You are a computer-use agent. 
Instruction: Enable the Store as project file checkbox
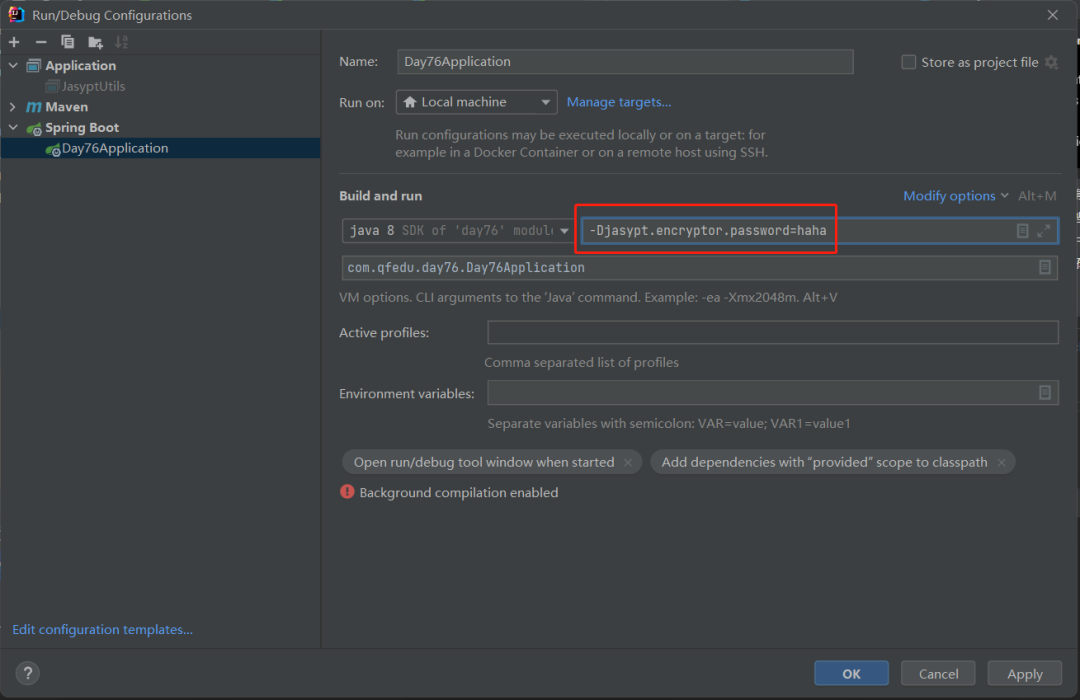point(908,62)
